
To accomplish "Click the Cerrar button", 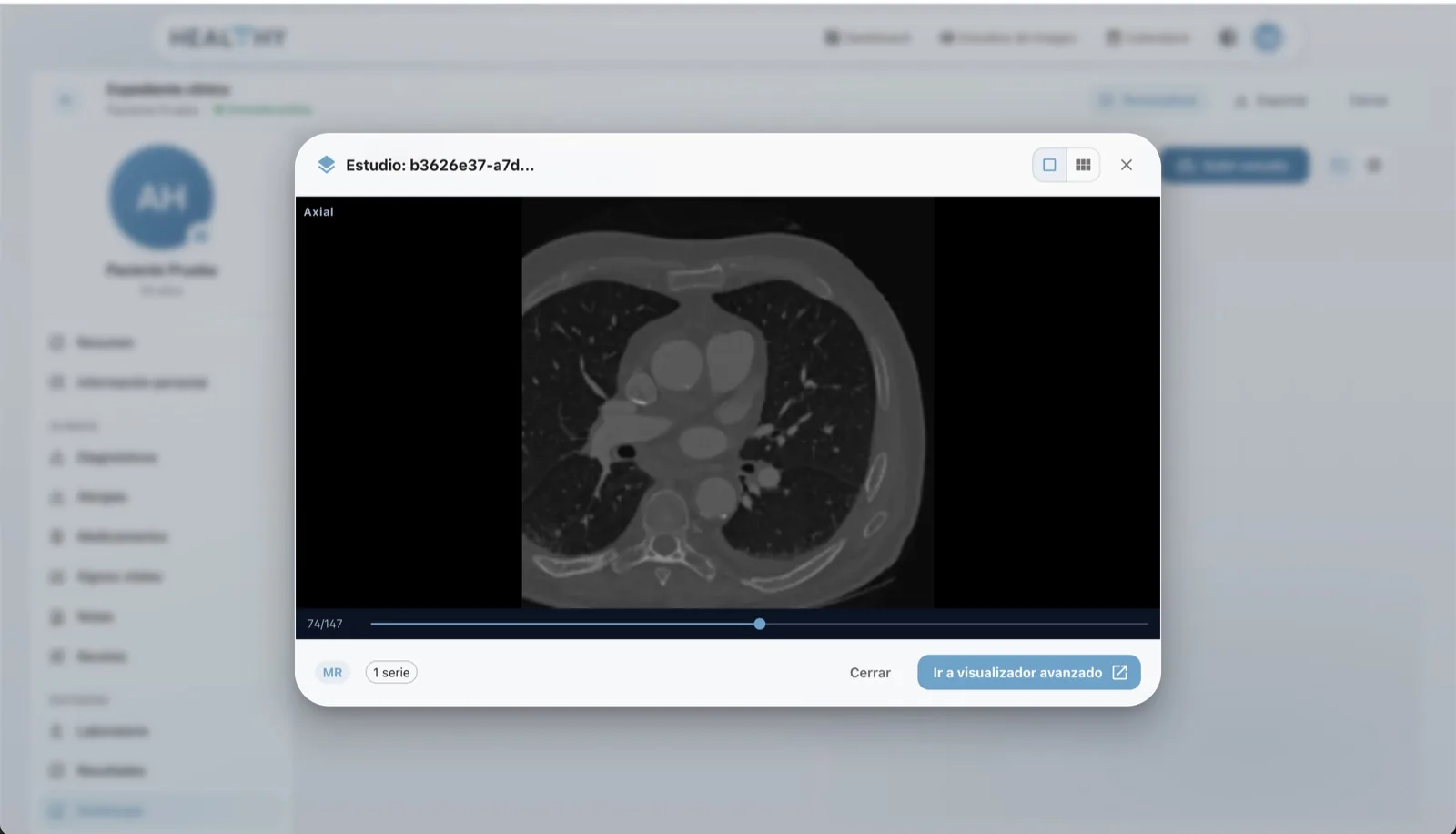I will [870, 673].
